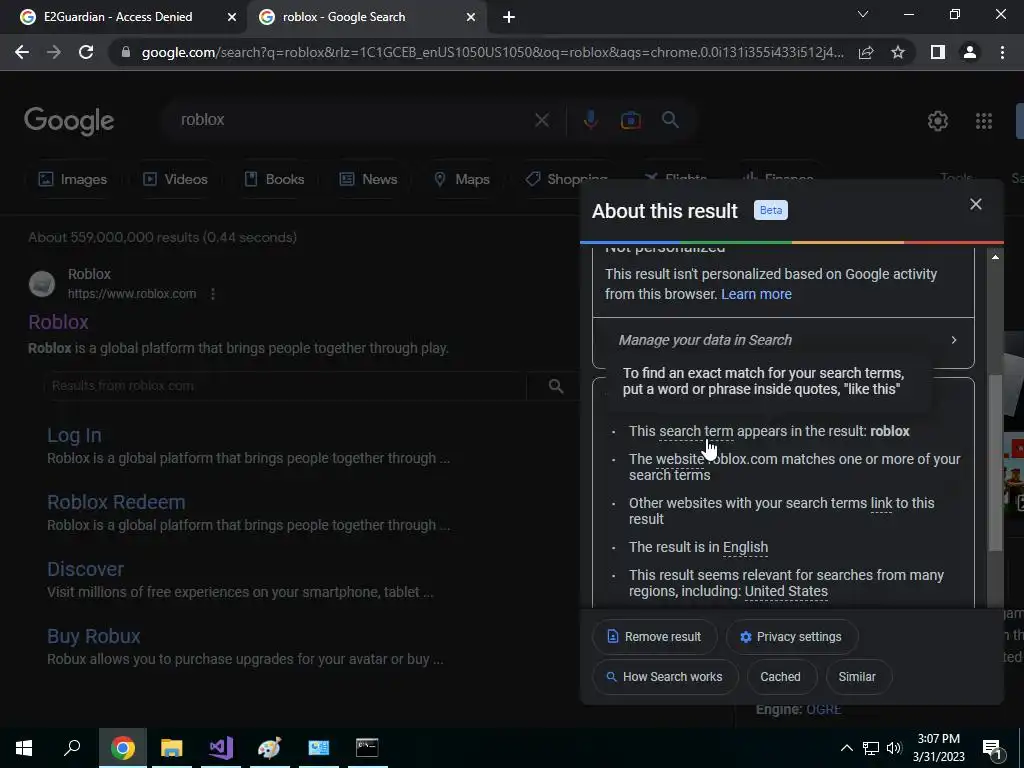
Task: Switch to the E2Guardian - Access Denied tab
Action: (x=118, y=17)
